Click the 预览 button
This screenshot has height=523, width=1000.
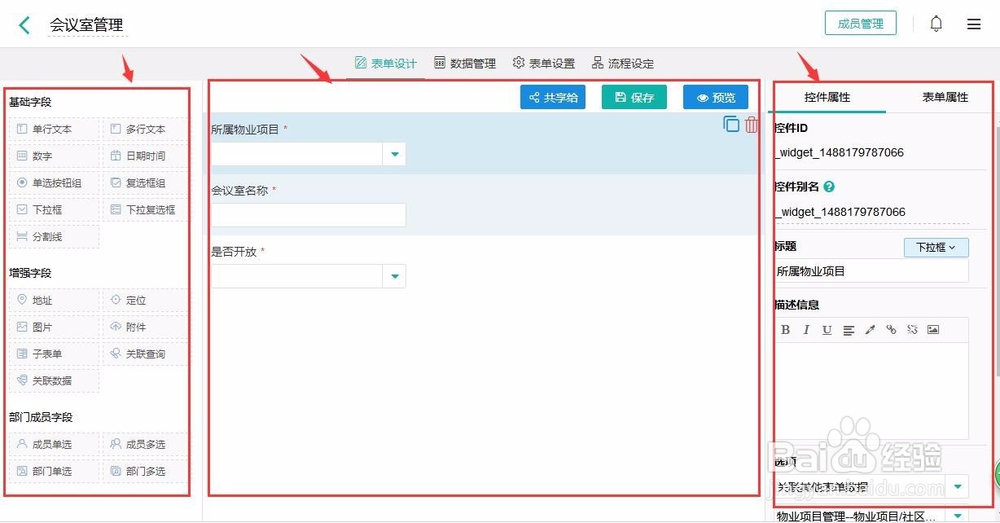716,98
